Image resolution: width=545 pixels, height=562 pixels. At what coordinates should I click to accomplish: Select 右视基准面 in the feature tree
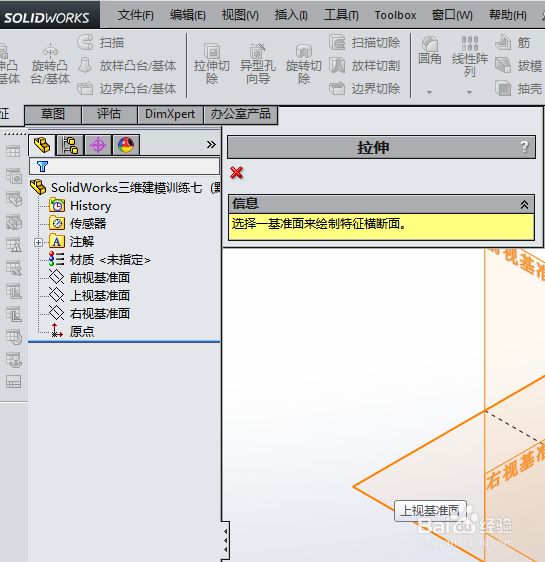[x=90, y=314]
